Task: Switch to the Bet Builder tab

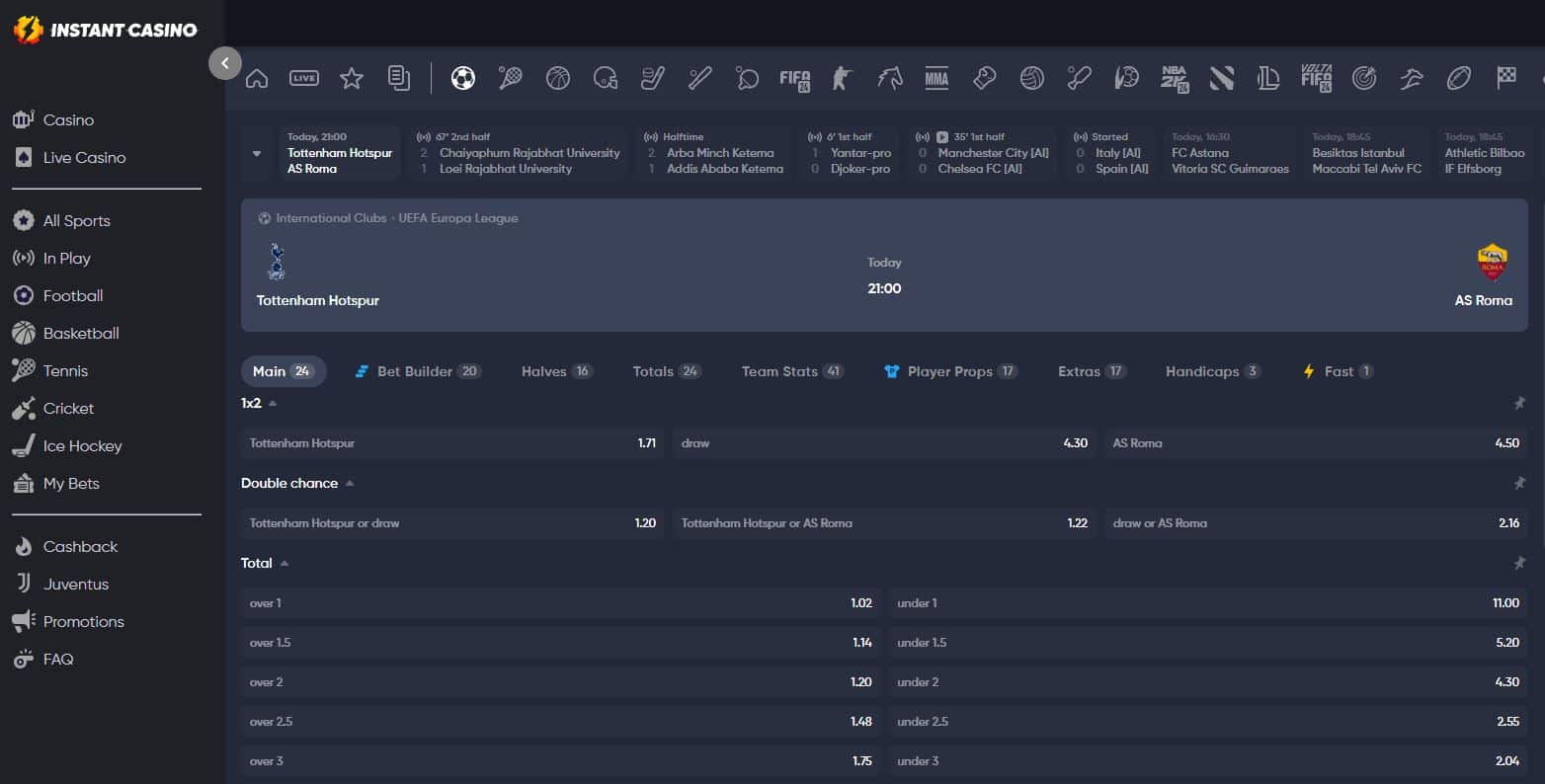Action: tap(417, 371)
